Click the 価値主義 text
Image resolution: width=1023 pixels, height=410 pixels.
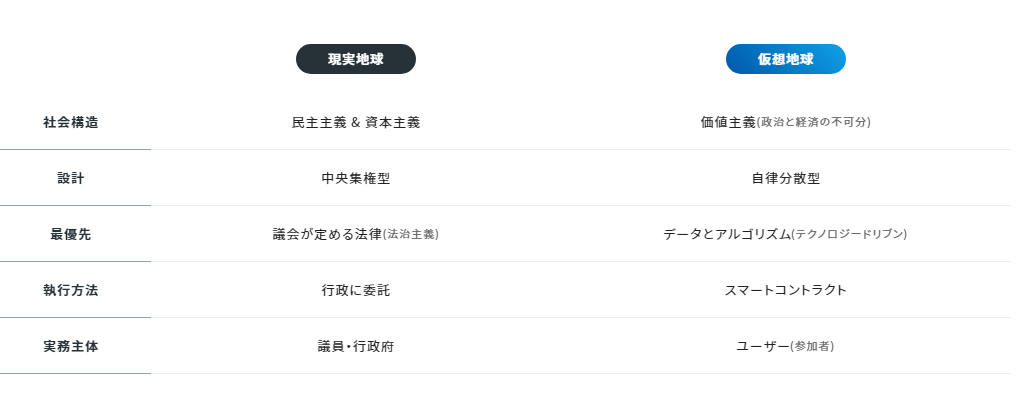click(x=727, y=122)
